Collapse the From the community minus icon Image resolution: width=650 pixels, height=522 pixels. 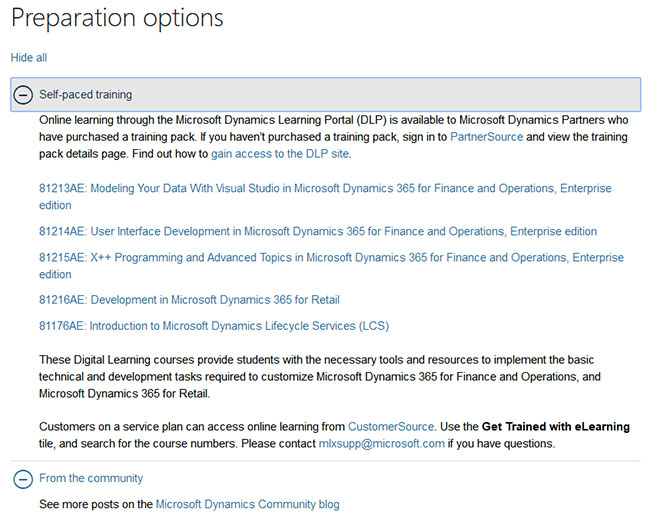click(x=23, y=479)
